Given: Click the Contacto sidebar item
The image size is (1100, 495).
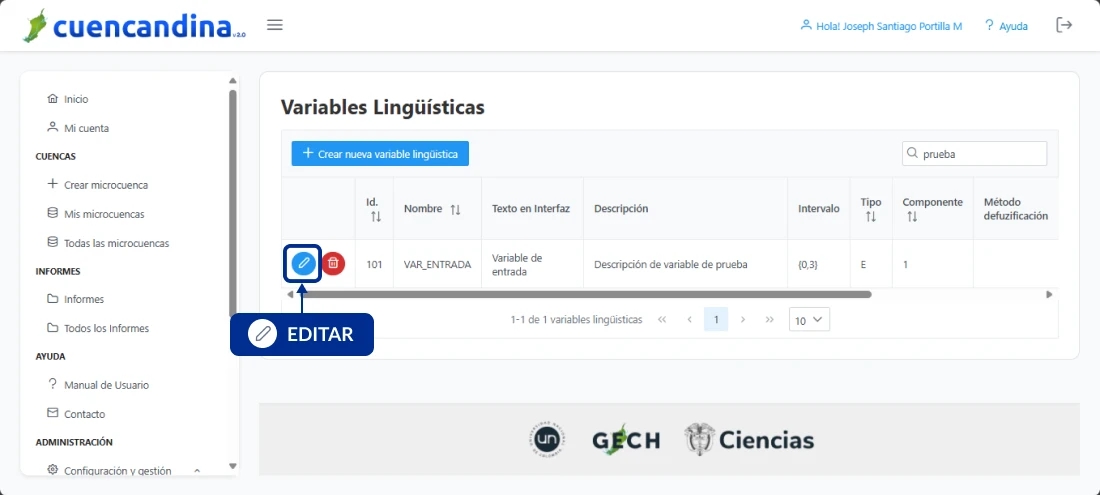Looking at the screenshot, I should point(84,414).
